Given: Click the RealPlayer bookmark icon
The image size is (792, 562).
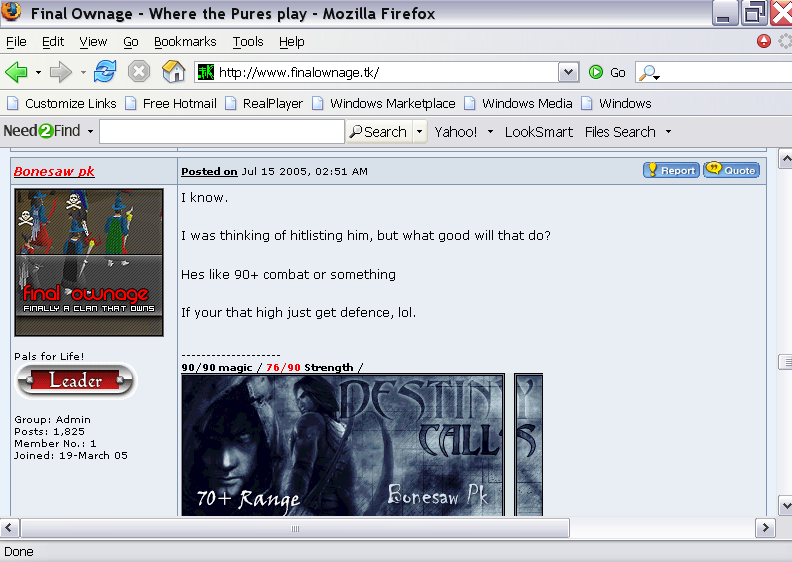Looking at the screenshot, I should pyautogui.click(x=231, y=103).
